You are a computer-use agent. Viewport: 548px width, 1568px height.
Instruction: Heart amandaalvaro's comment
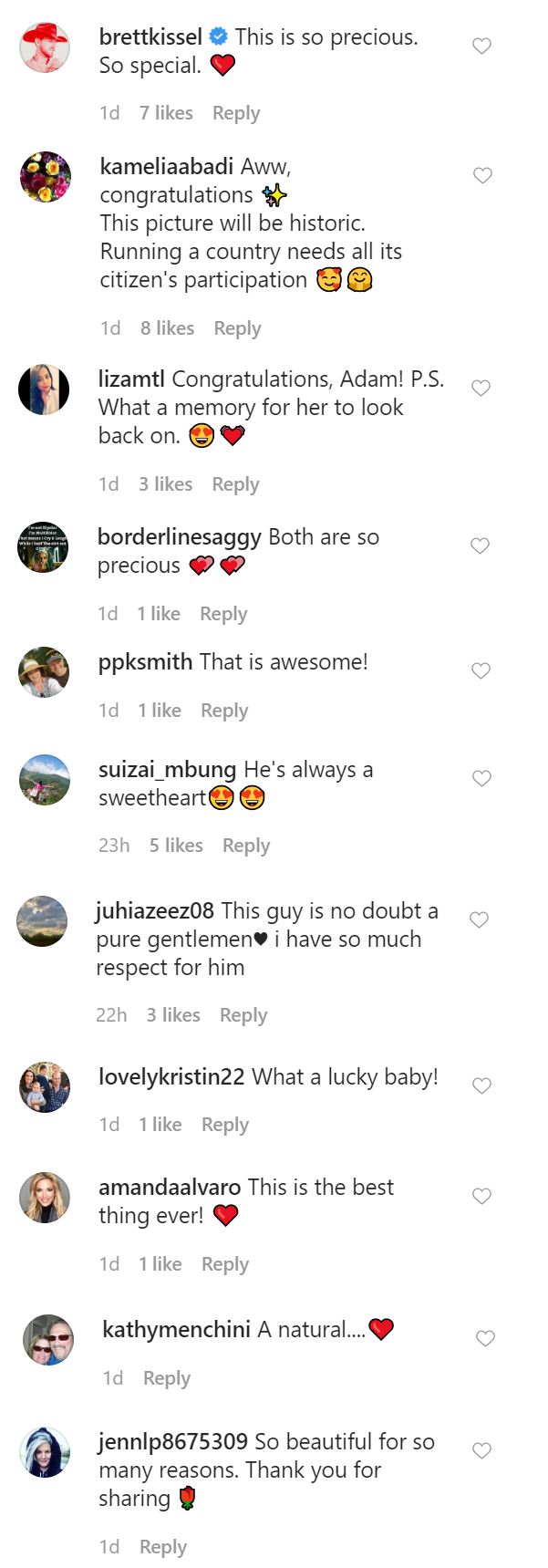tap(481, 1196)
